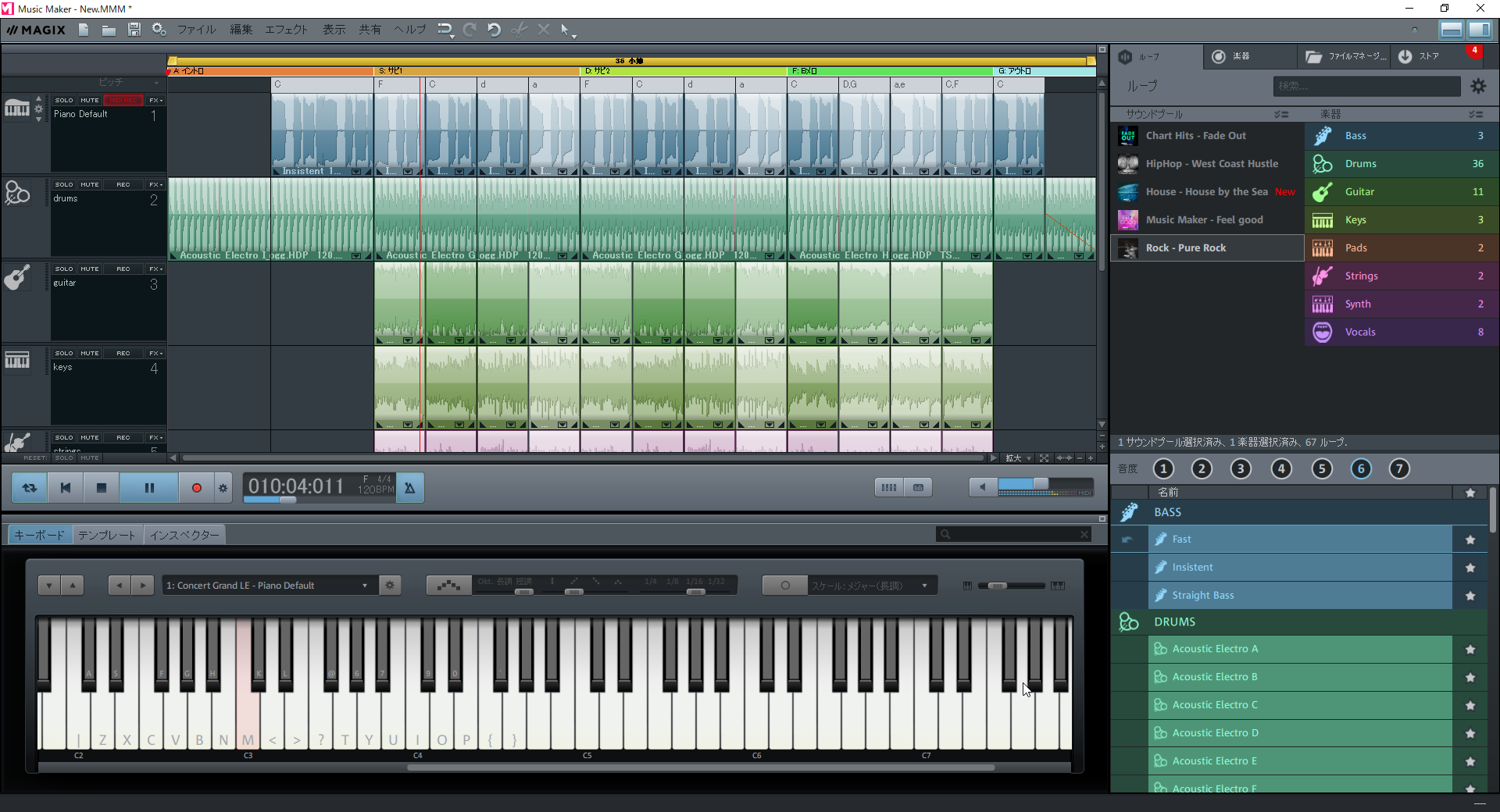The image size is (1500, 812).
Task: Open mouse mode dropdown arrow
Action: click(574, 36)
